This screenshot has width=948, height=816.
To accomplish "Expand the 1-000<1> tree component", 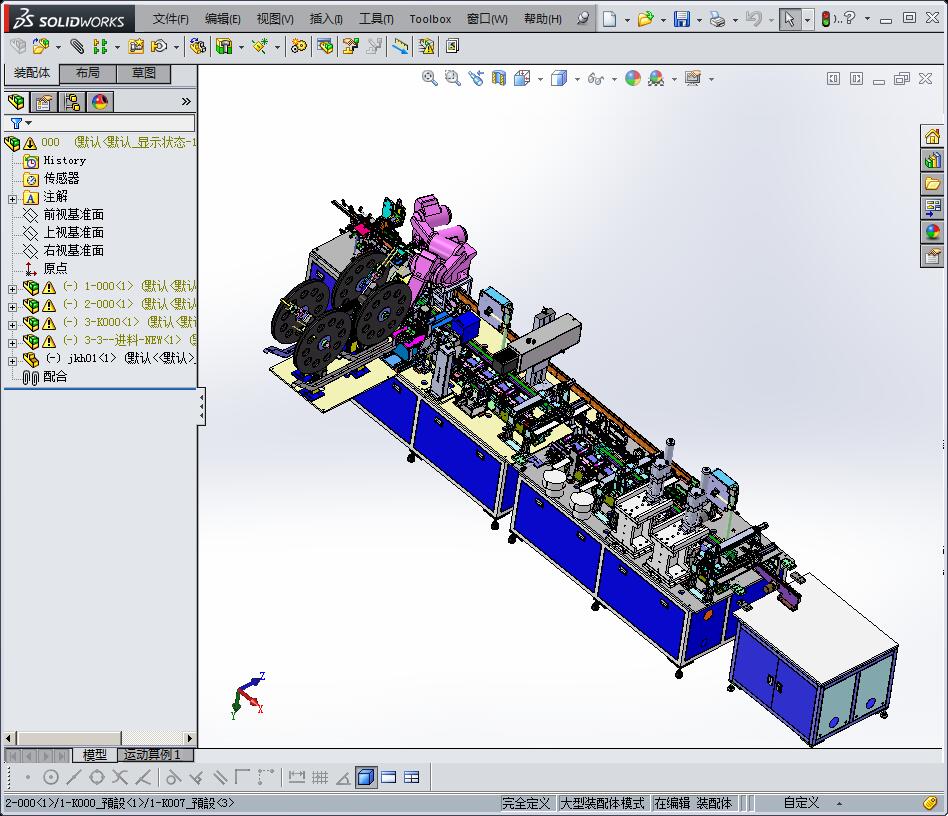I will pos(12,288).
